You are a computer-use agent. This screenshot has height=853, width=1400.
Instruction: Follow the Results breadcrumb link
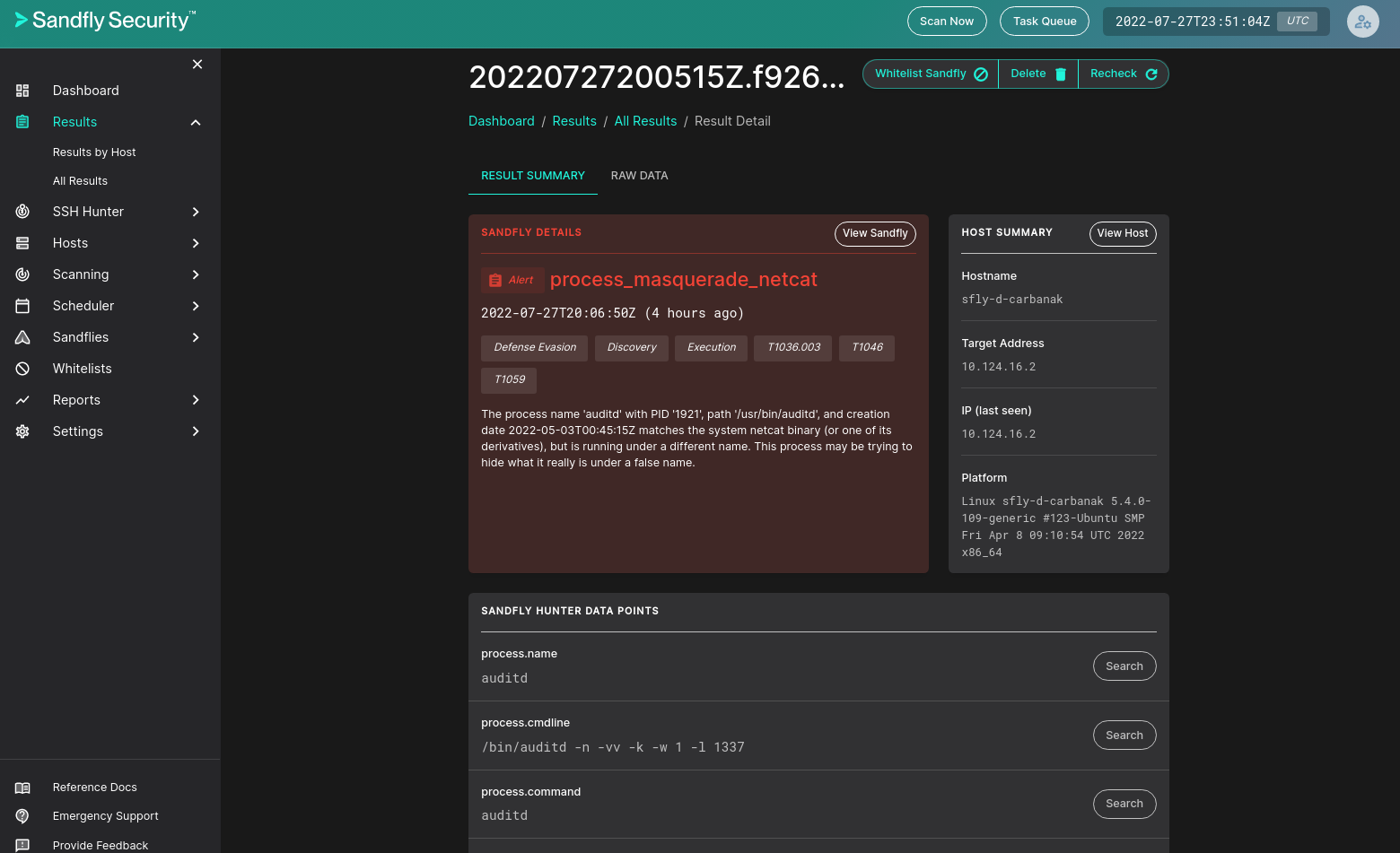pyautogui.click(x=574, y=121)
